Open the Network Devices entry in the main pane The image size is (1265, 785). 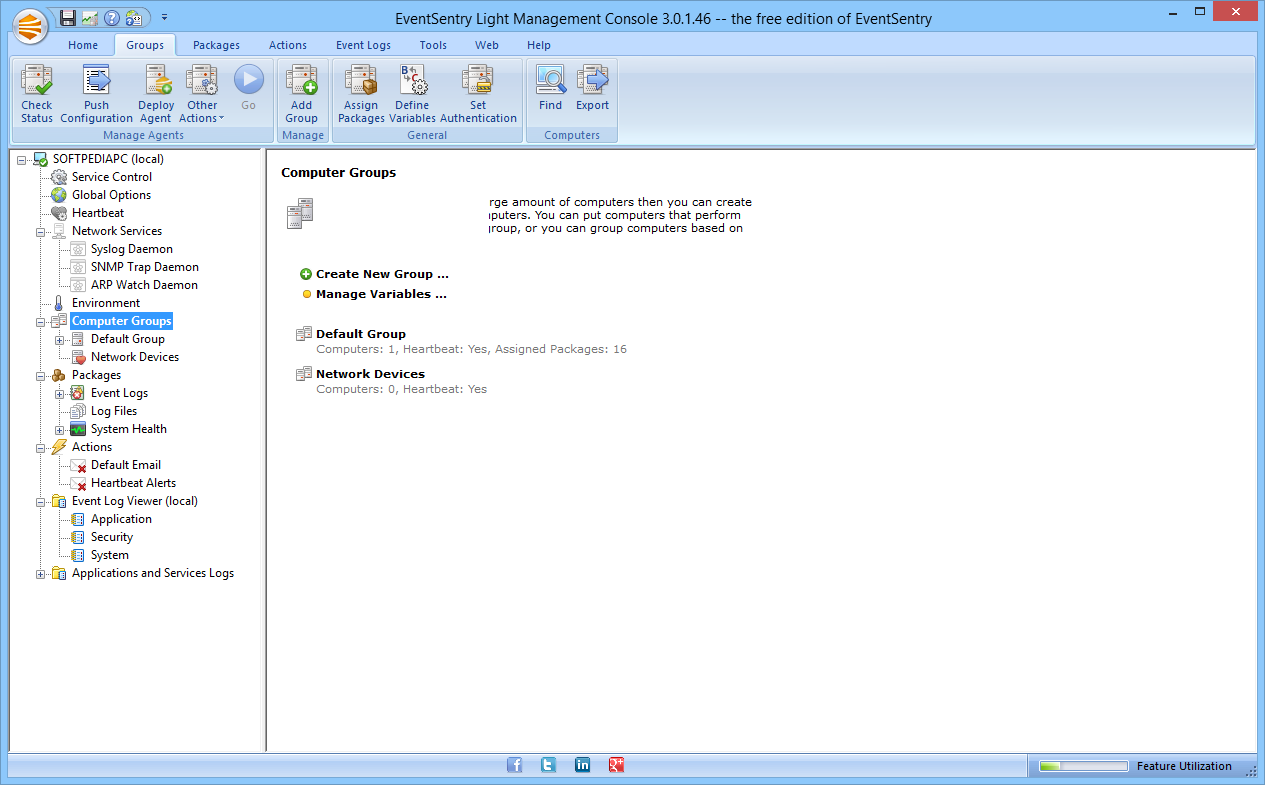point(370,374)
